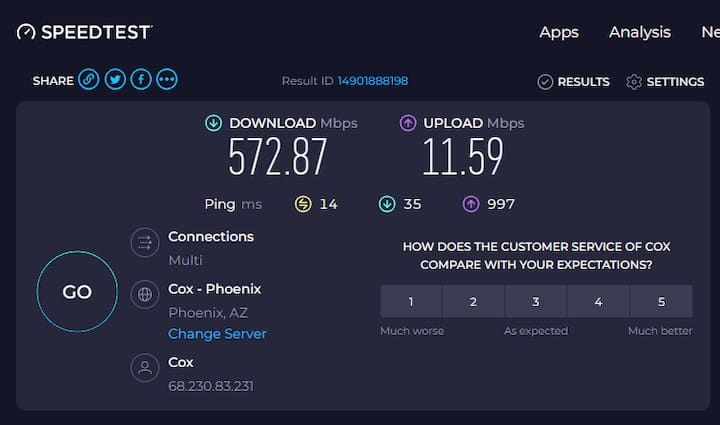Open the Analysis menu
The image size is (720, 425).
tap(640, 32)
